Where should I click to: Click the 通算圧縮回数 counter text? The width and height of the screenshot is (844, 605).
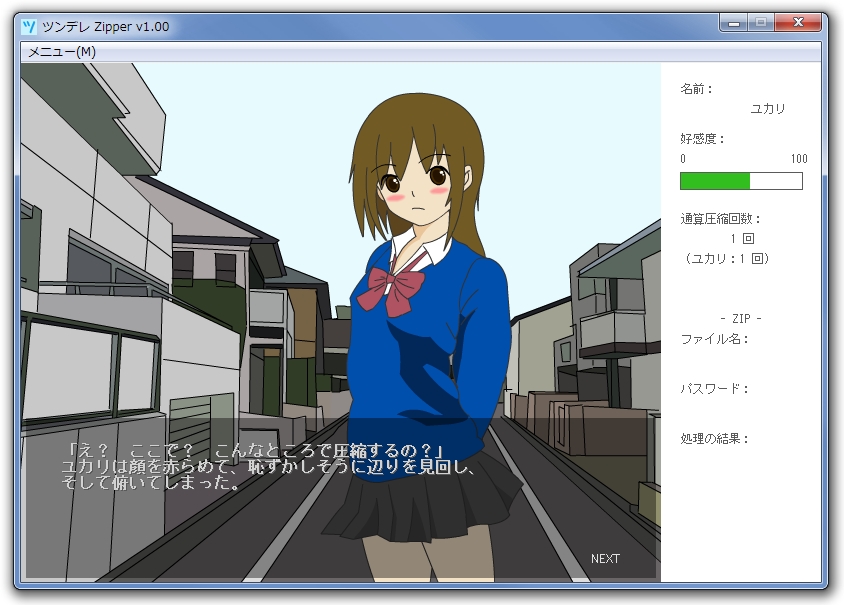[722, 218]
